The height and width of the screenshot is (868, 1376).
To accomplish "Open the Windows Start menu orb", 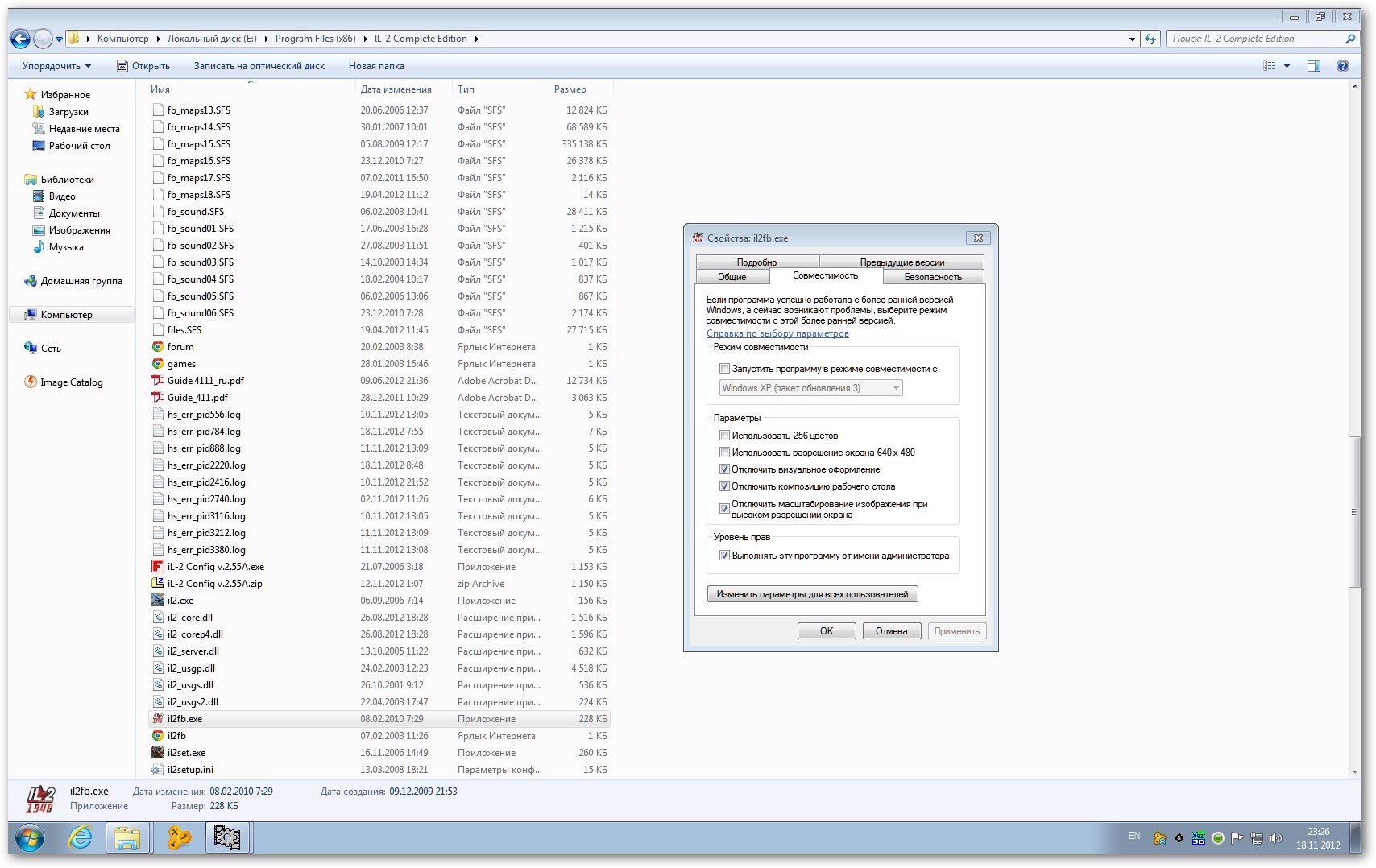I will tap(30, 839).
